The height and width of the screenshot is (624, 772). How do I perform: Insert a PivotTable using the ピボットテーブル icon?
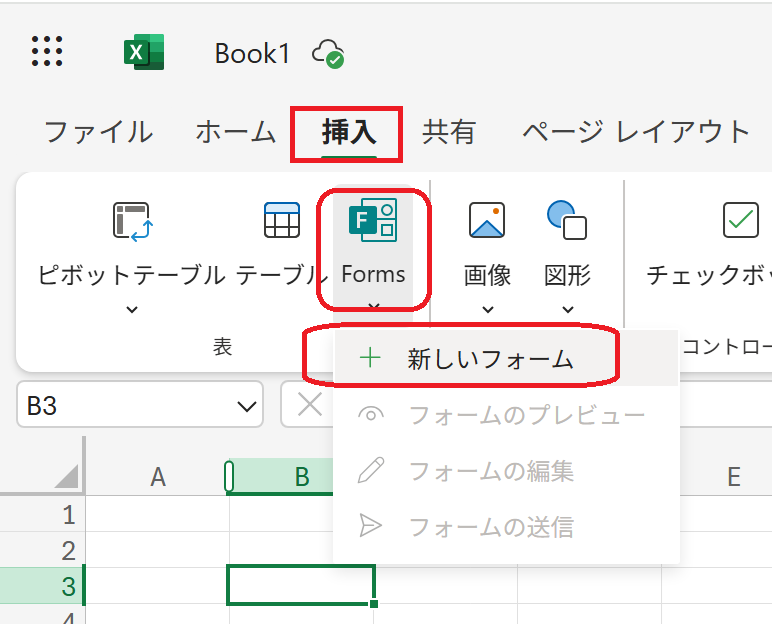click(x=131, y=221)
